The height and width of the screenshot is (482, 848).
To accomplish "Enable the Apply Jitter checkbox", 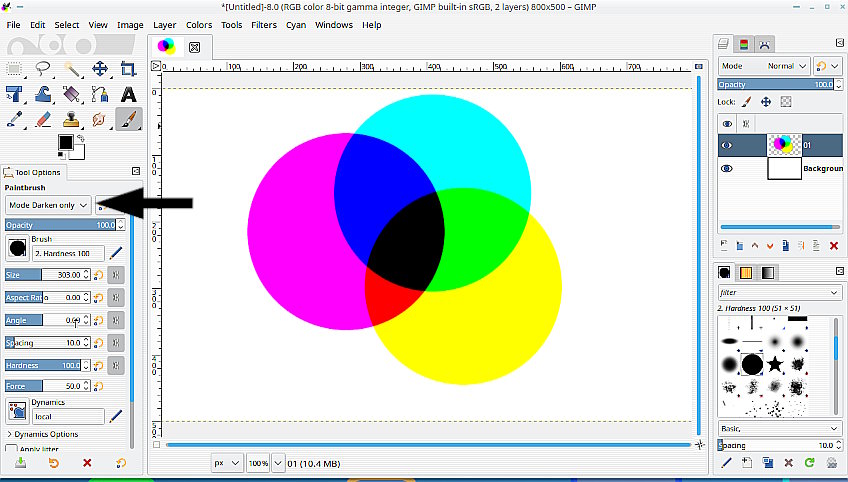I will (x=11, y=448).
